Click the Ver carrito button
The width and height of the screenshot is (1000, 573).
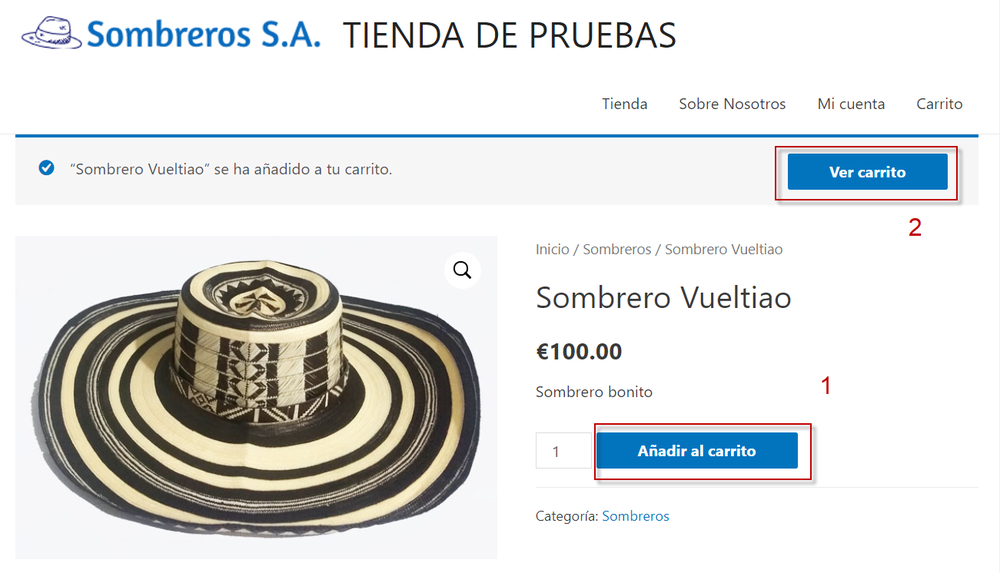point(867,172)
